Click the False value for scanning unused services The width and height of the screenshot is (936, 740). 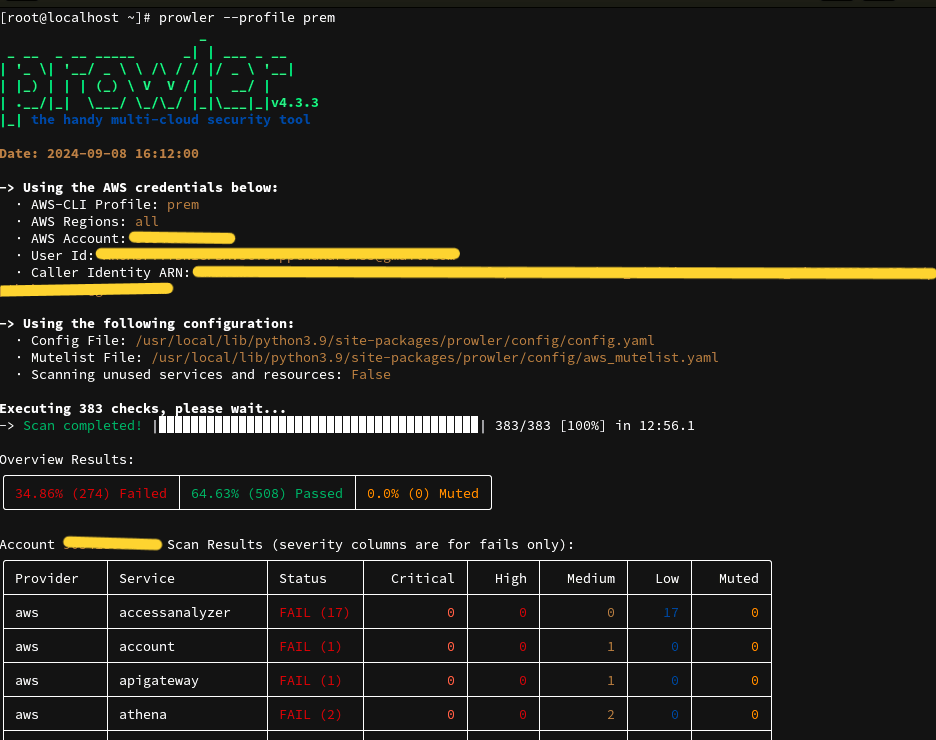(x=371, y=374)
